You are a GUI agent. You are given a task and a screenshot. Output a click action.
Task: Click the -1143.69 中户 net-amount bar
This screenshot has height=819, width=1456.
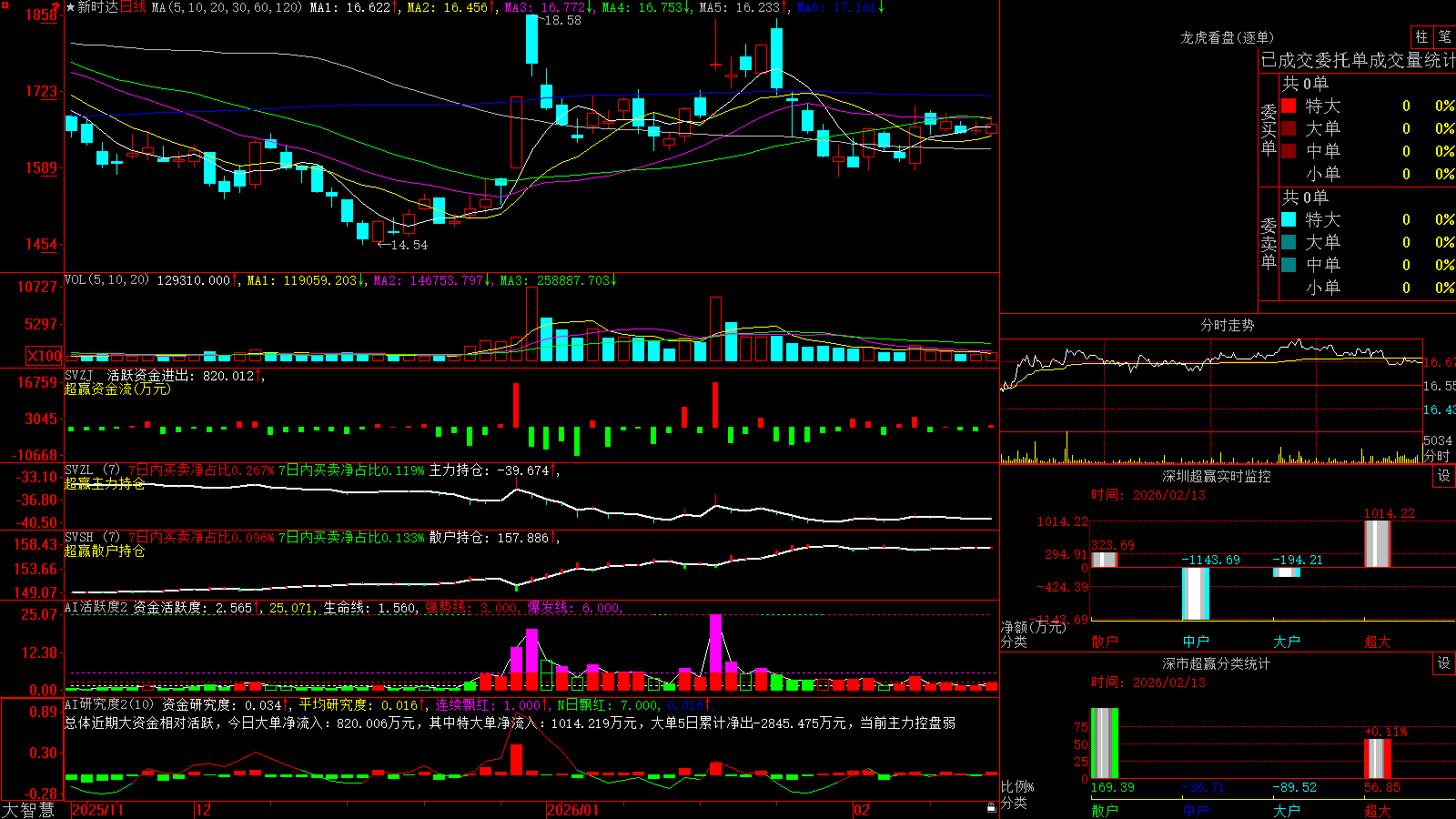click(1196, 593)
